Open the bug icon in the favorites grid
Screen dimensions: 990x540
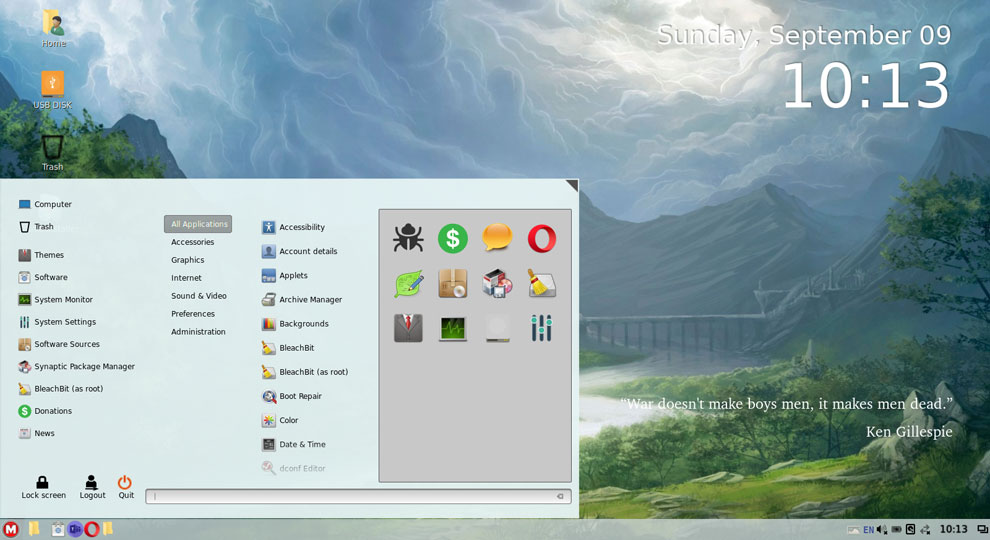click(x=408, y=239)
